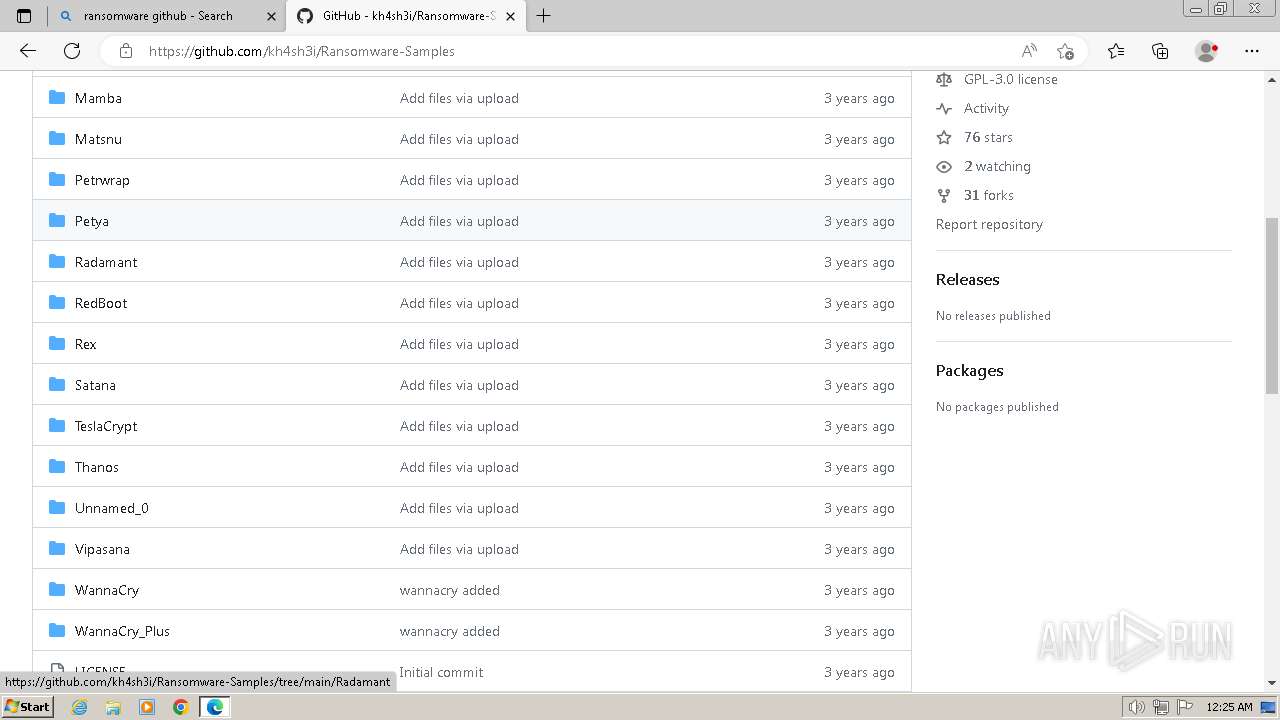This screenshot has width=1280, height=720.
Task: Click the folder icon beside Satana
Action: (57, 384)
